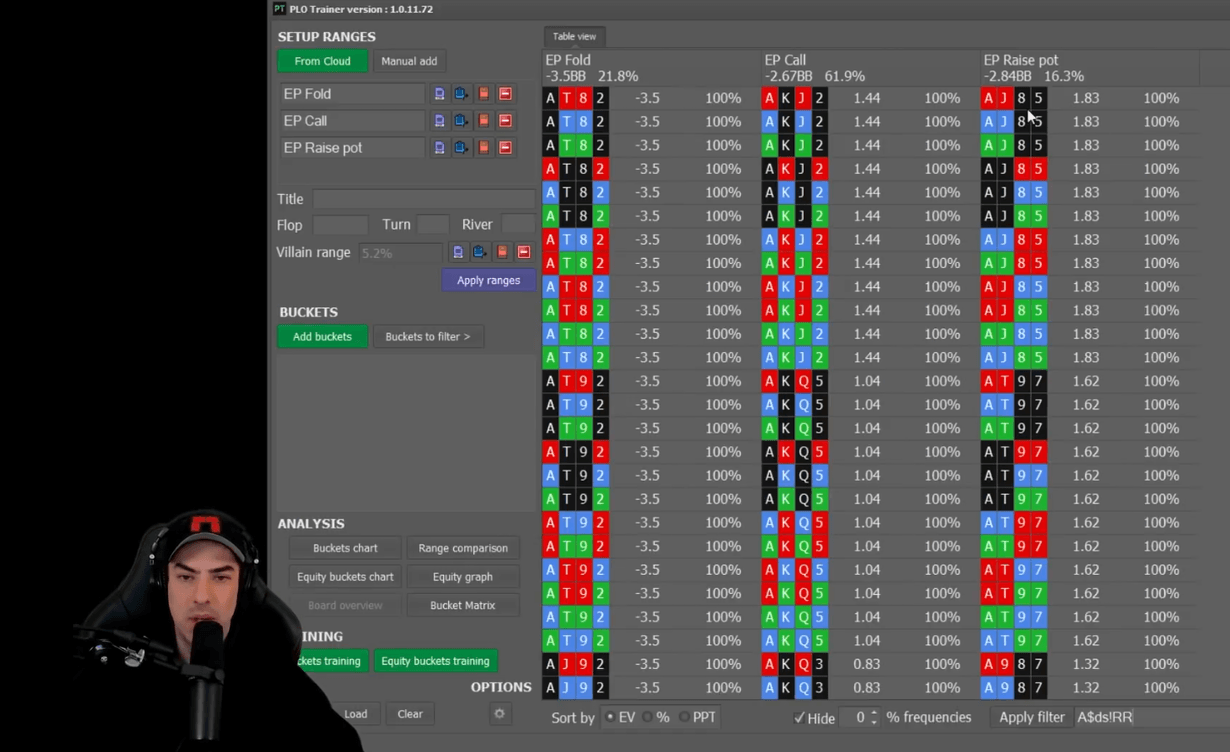This screenshot has height=752, width=1230.
Task: Click the Apply ranges button
Action: point(488,280)
